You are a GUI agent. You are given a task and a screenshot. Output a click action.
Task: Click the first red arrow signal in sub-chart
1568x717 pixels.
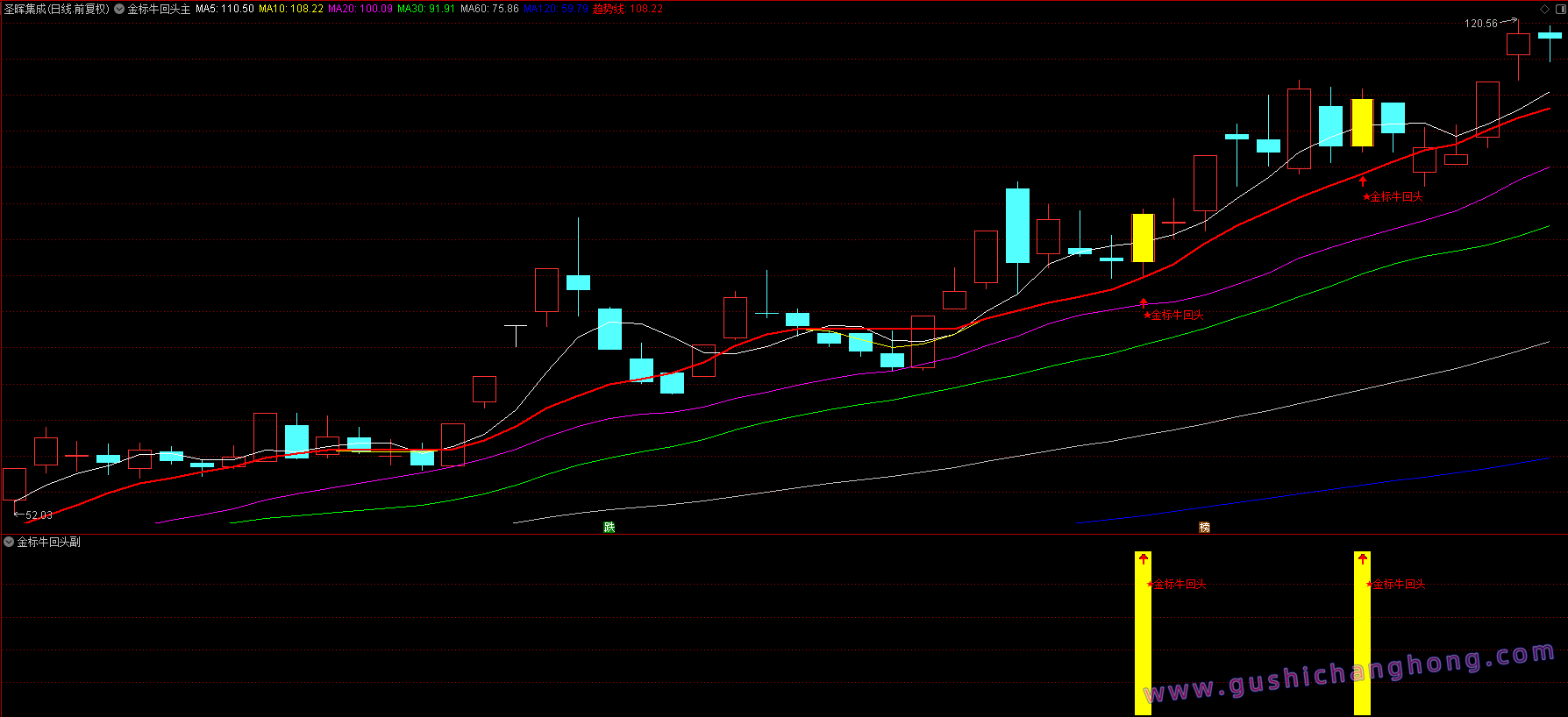(x=1144, y=558)
